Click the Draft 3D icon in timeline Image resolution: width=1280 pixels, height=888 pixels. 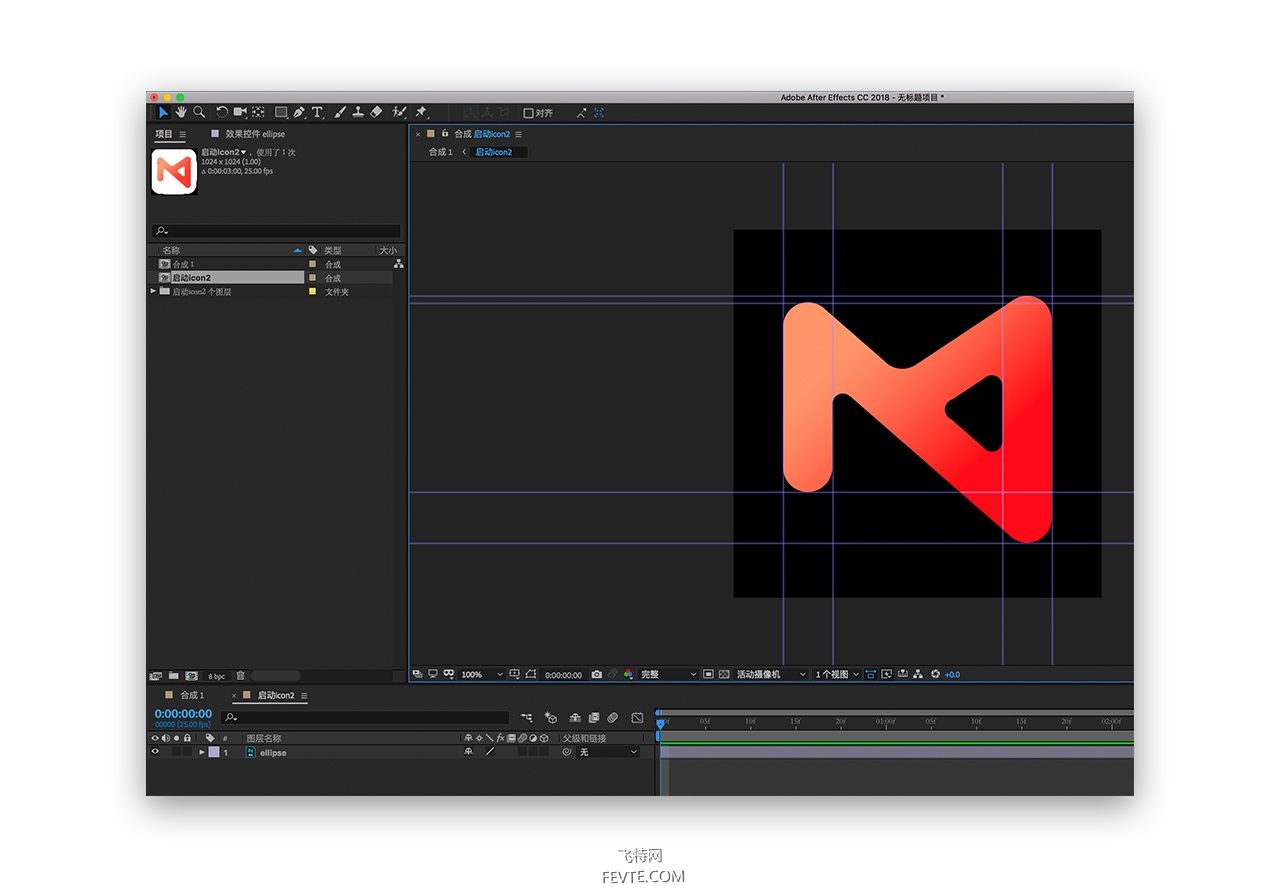point(551,717)
